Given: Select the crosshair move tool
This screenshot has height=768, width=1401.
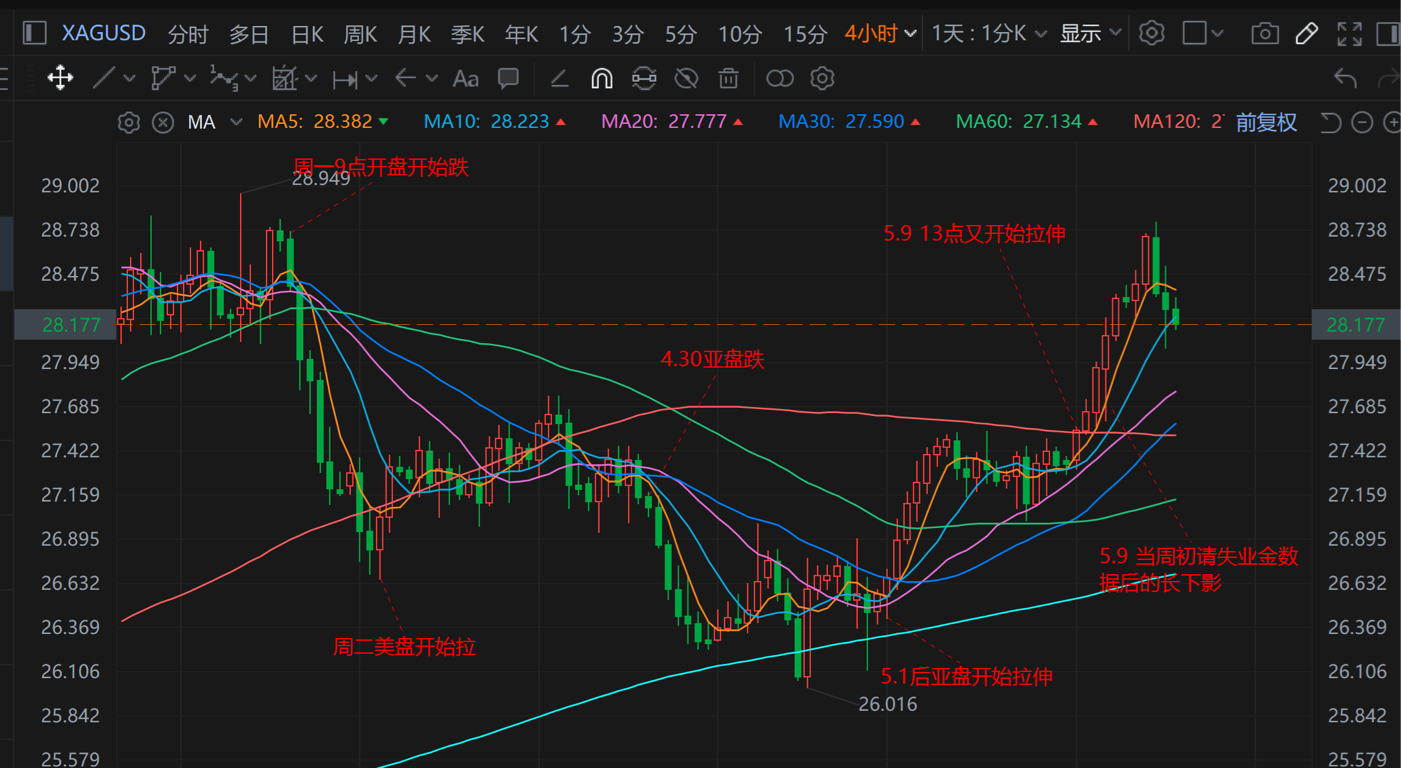Looking at the screenshot, I should [x=60, y=78].
